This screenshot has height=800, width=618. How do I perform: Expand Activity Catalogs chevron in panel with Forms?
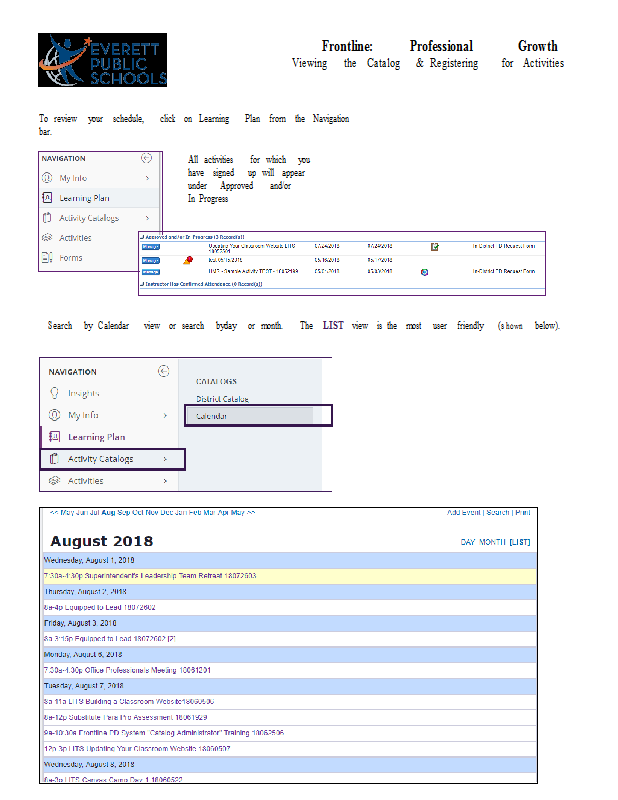(147, 218)
